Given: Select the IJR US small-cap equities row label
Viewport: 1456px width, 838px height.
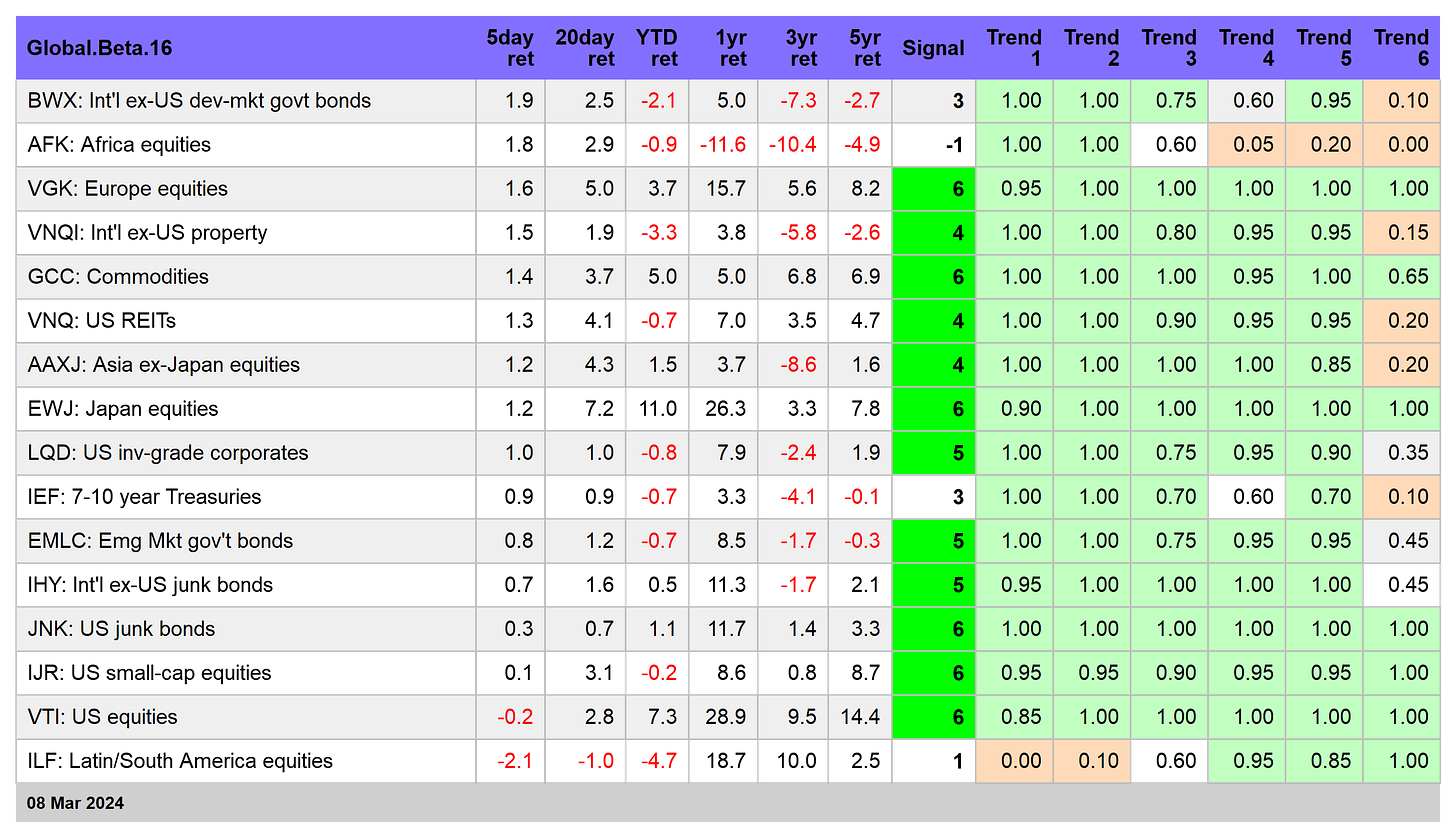Looking at the screenshot, I should tap(149, 673).
